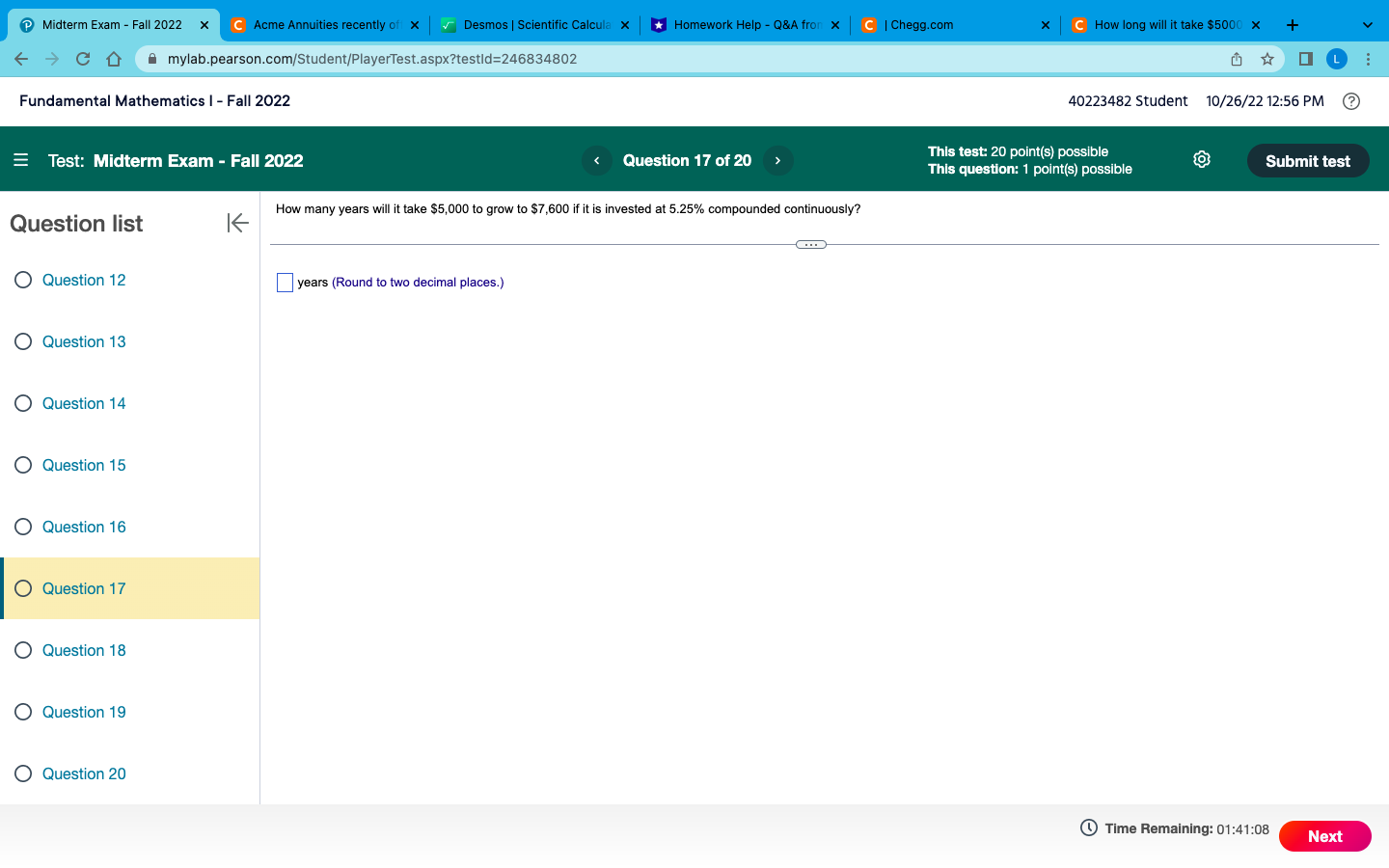
Task: Expand the question divider ellipsis
Action: [811, 244]
